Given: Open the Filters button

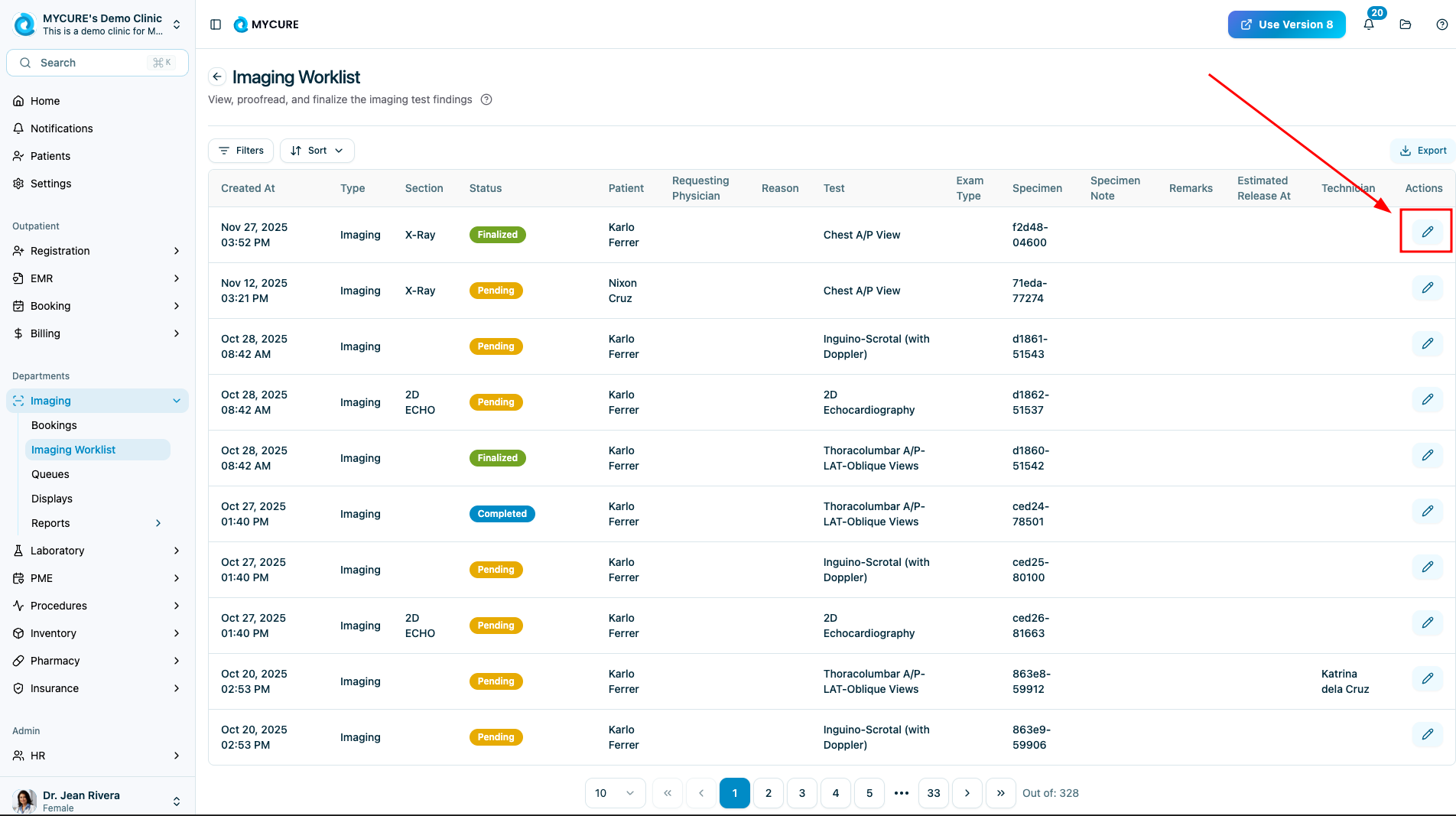Looking at the screenshot, I should point(241,151).
